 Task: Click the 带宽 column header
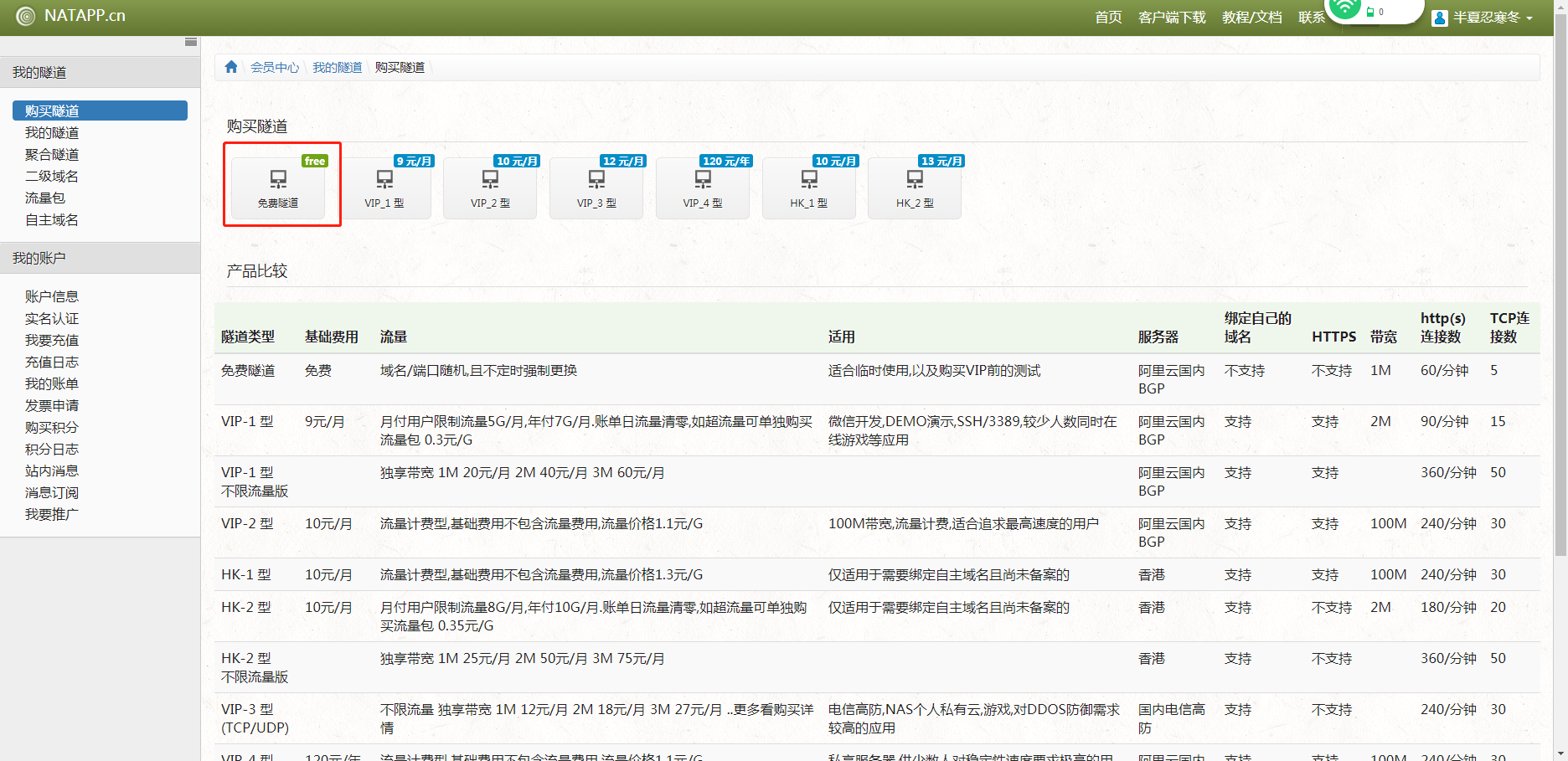point(1384,337)
